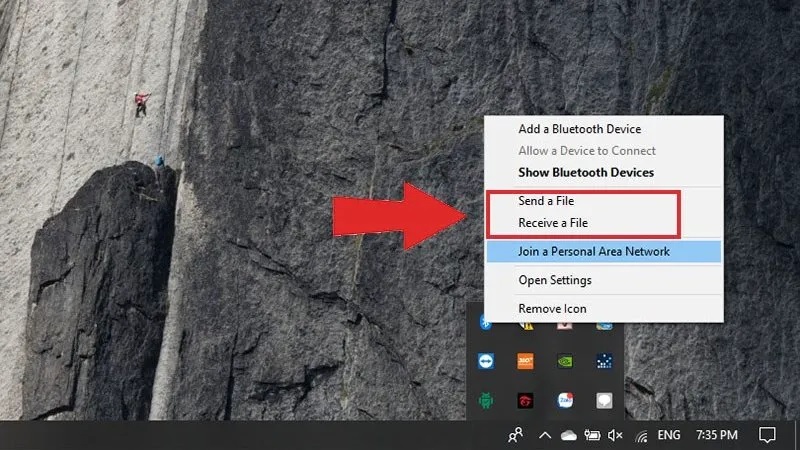Open the Wi-Fi network icon
The width and height of the screenshot is (800, 450).
(641, 435)
